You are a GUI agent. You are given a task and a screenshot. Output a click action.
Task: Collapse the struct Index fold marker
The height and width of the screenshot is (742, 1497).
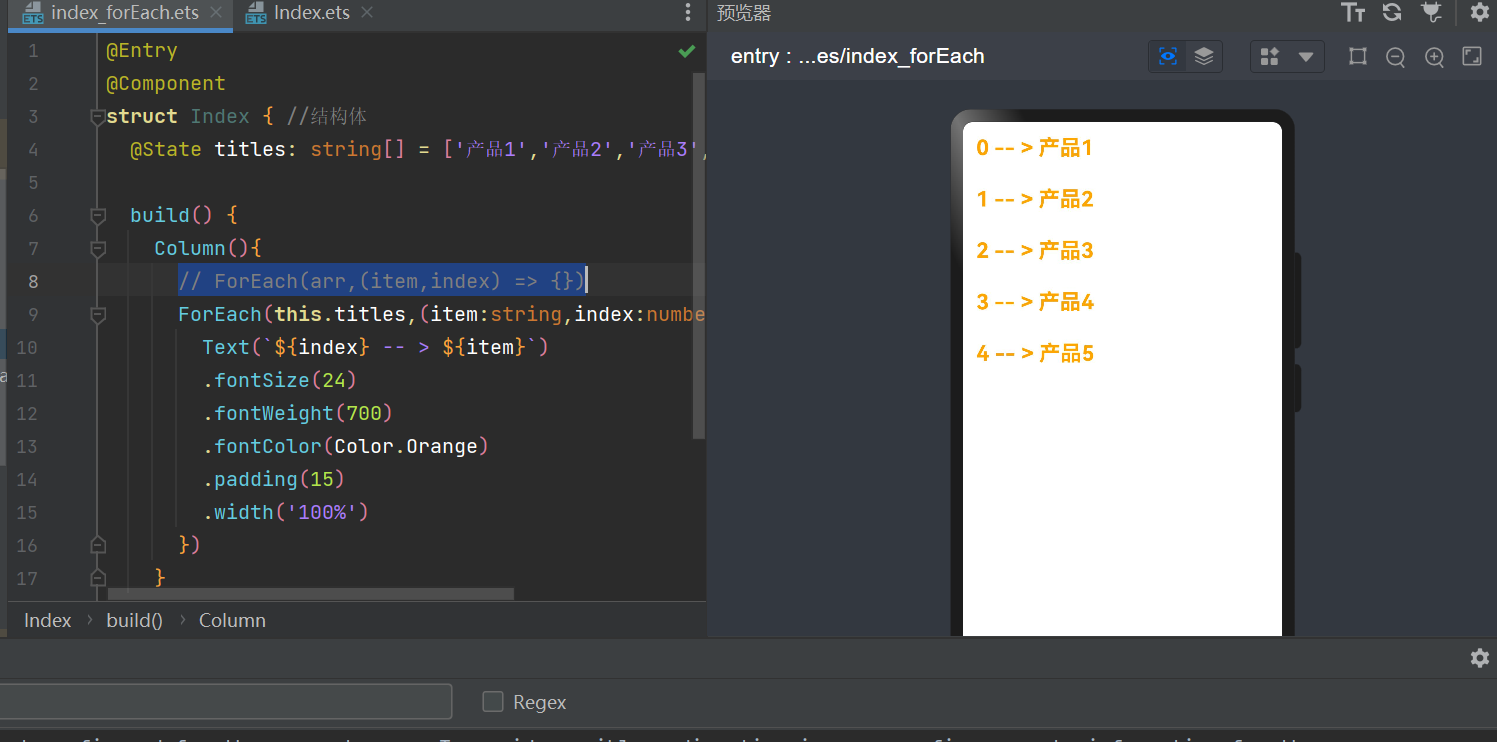98,117
